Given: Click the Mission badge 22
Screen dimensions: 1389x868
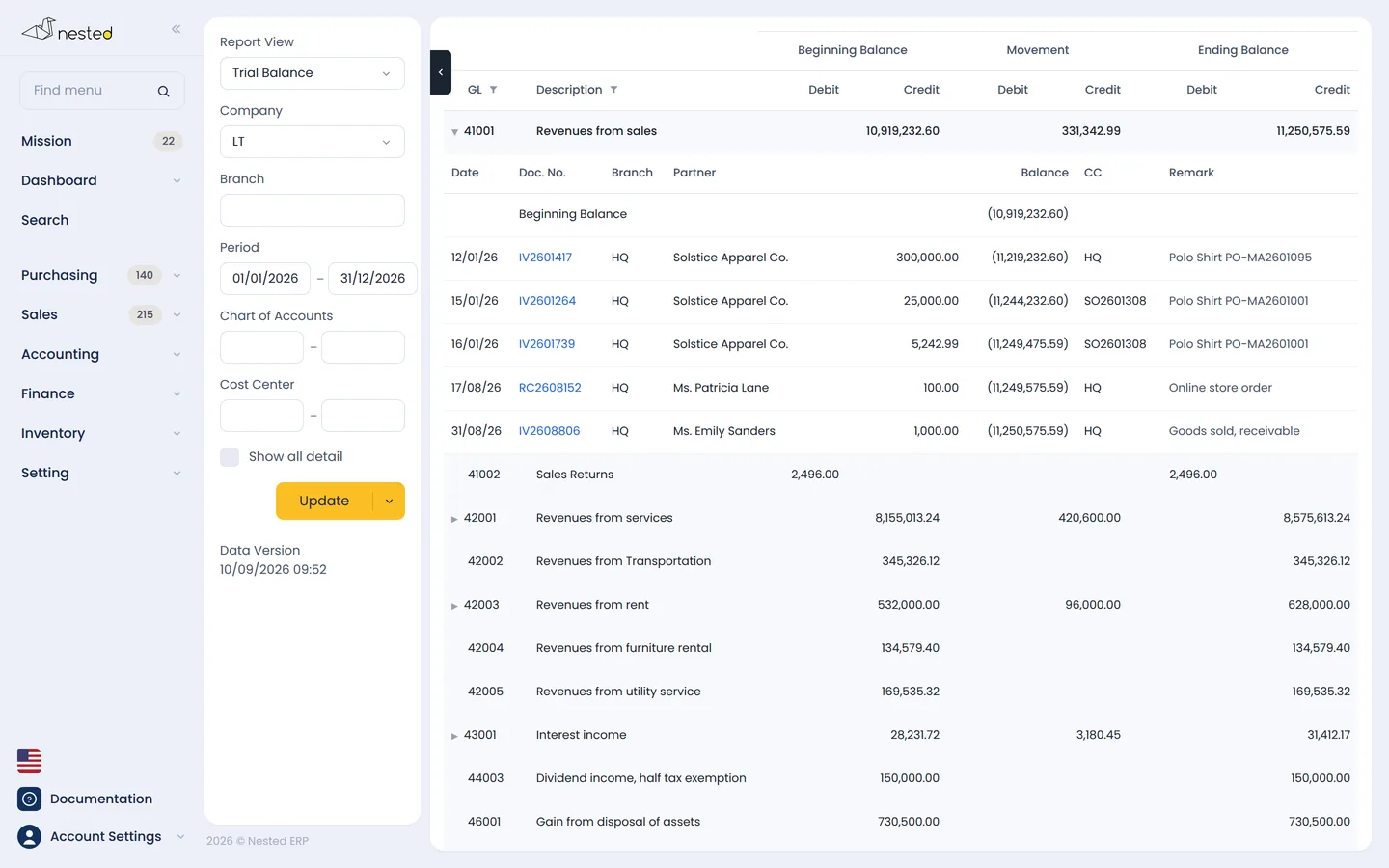Looking at the screenshot, I should pyautogui.click(x=168, y=141).
